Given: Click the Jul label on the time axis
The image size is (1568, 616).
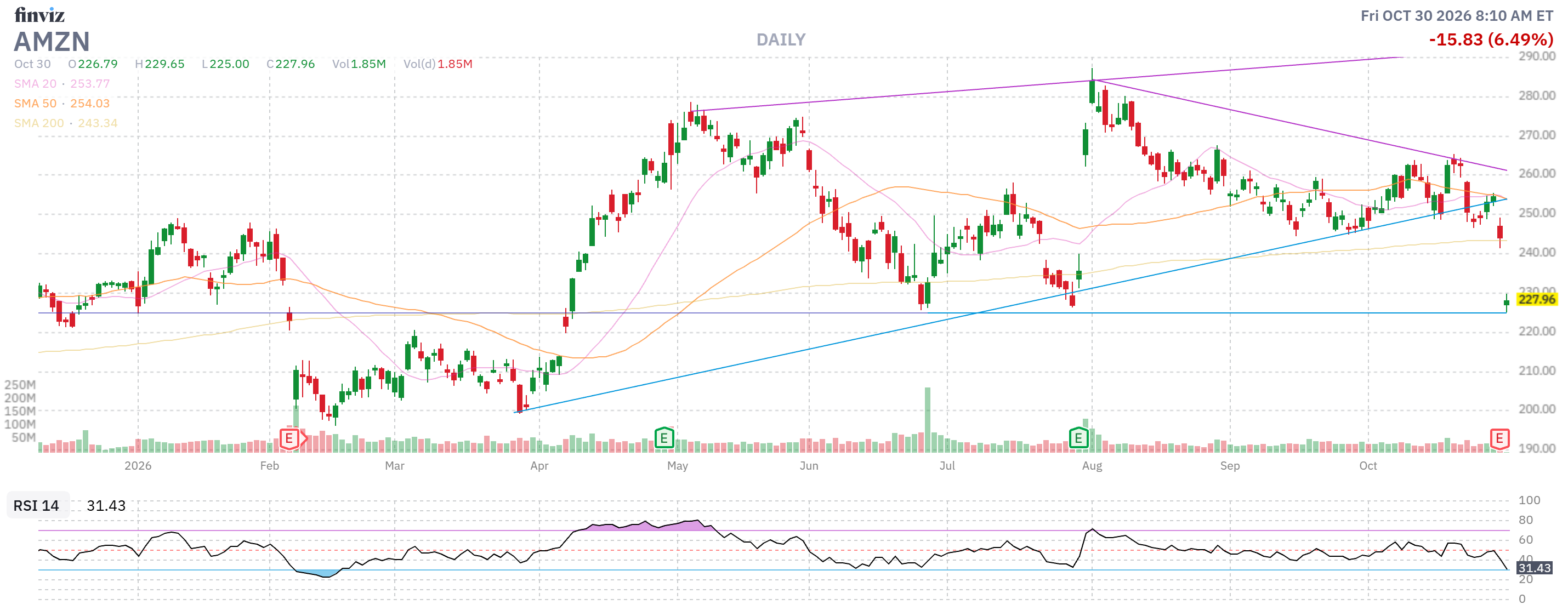Looking at the screenshot, I should click(947, 466).
